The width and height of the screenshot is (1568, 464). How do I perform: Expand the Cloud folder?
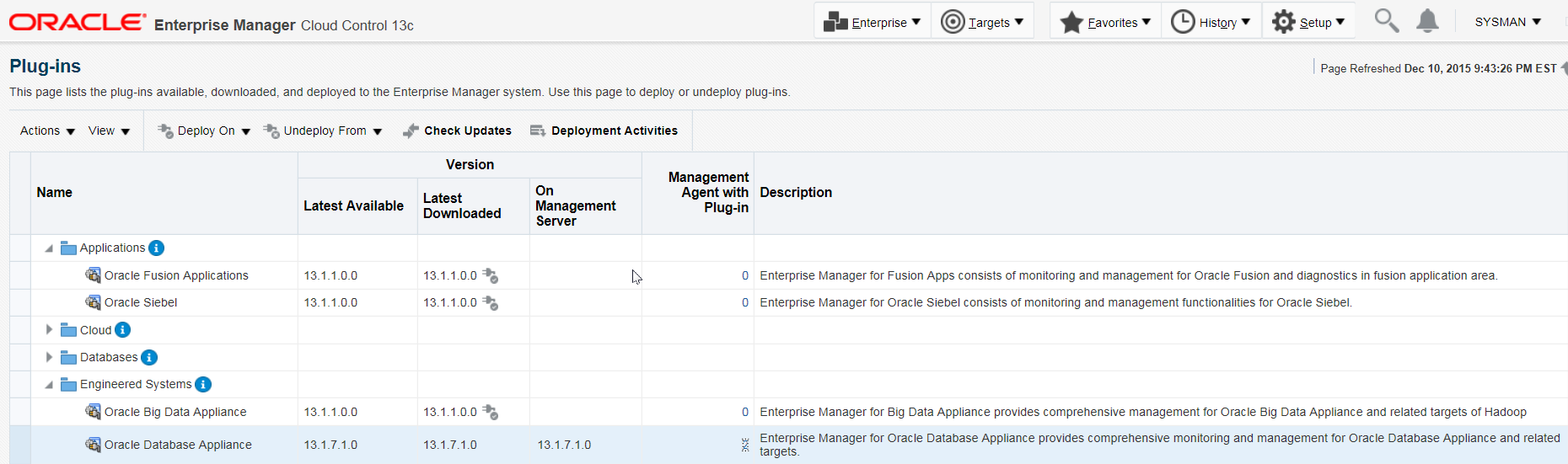[x=49, y=330]
